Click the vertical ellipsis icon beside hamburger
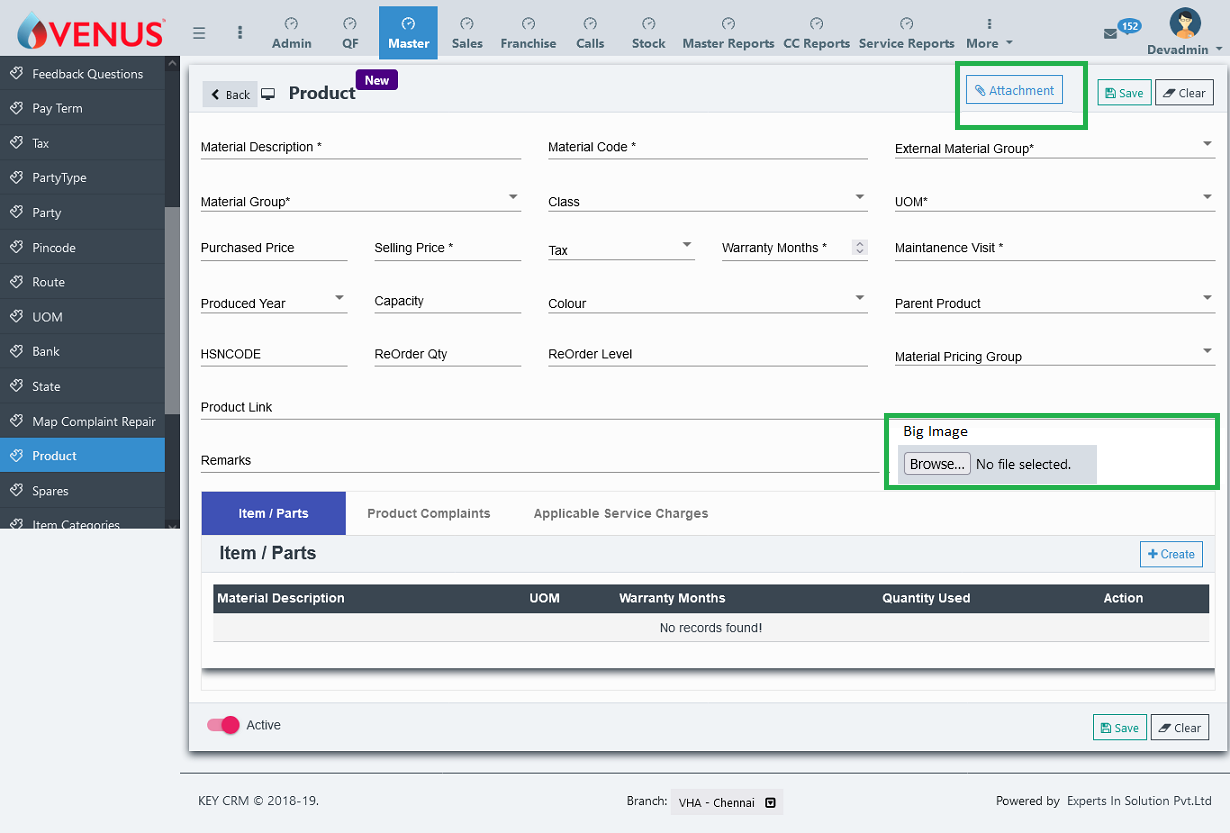Screen dimensions: 1230x833 pos(240,33)
